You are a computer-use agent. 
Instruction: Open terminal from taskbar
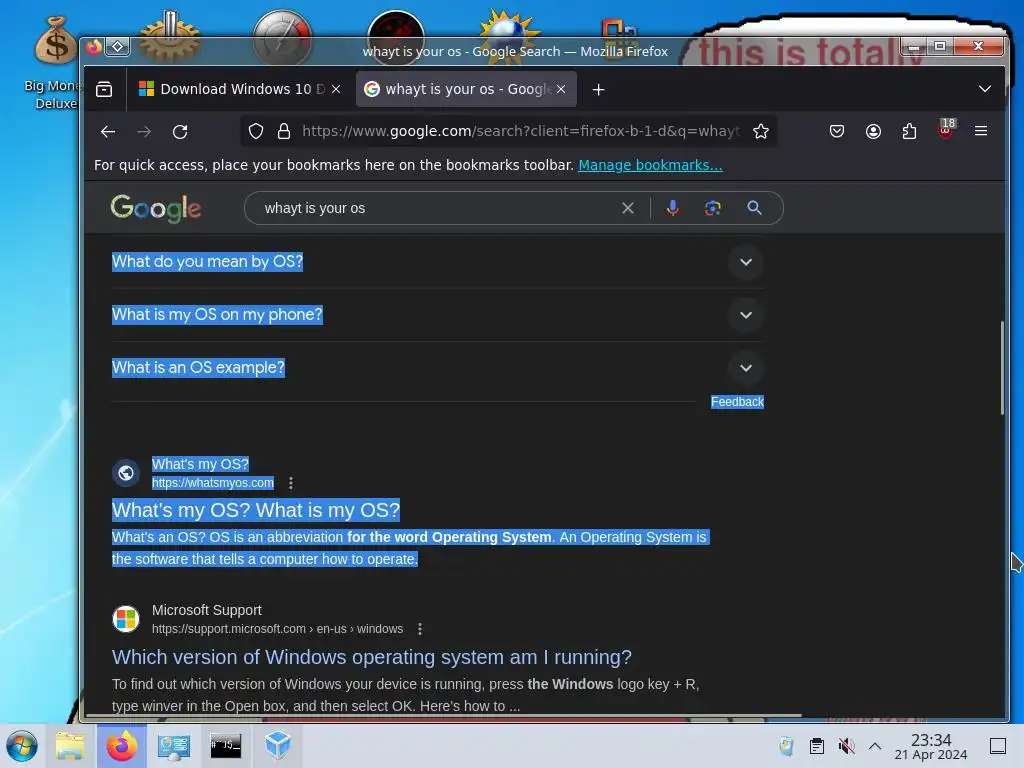pyautogui.click(x=225, y=746)
